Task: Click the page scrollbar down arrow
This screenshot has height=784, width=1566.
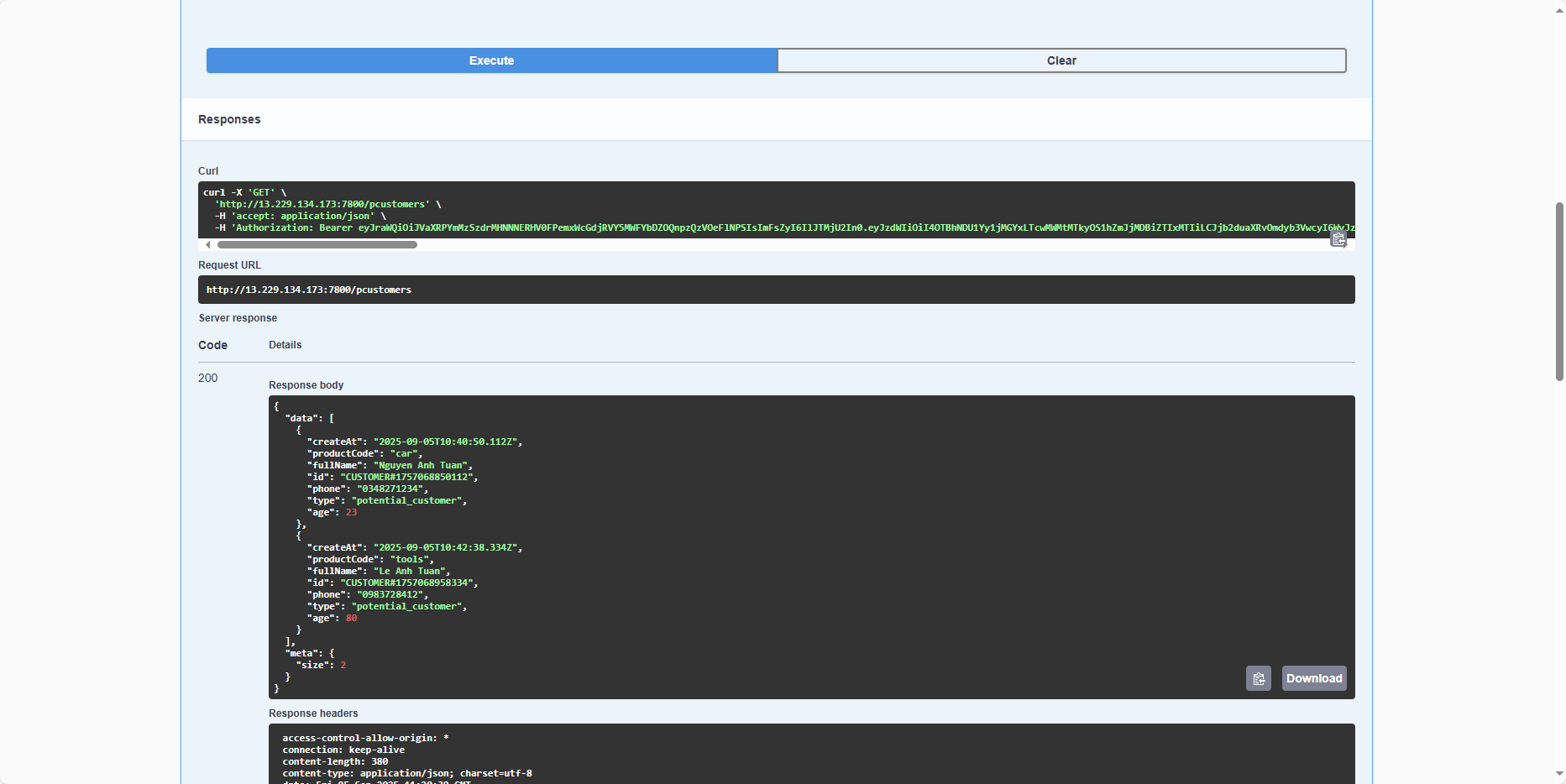Action: click(x=1559, y=774)
